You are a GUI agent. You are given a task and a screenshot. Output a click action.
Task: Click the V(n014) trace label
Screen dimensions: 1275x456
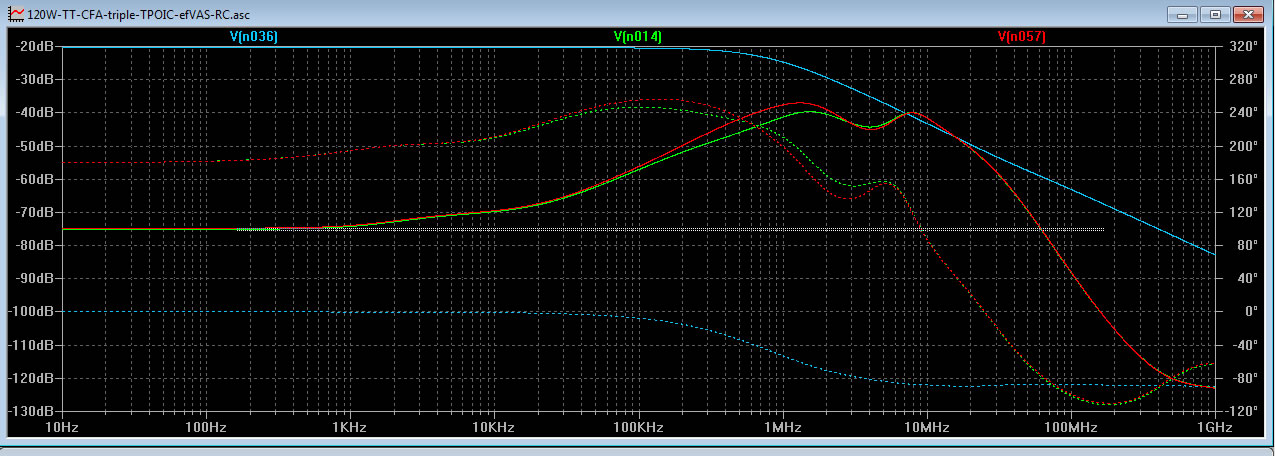[637, 36]
